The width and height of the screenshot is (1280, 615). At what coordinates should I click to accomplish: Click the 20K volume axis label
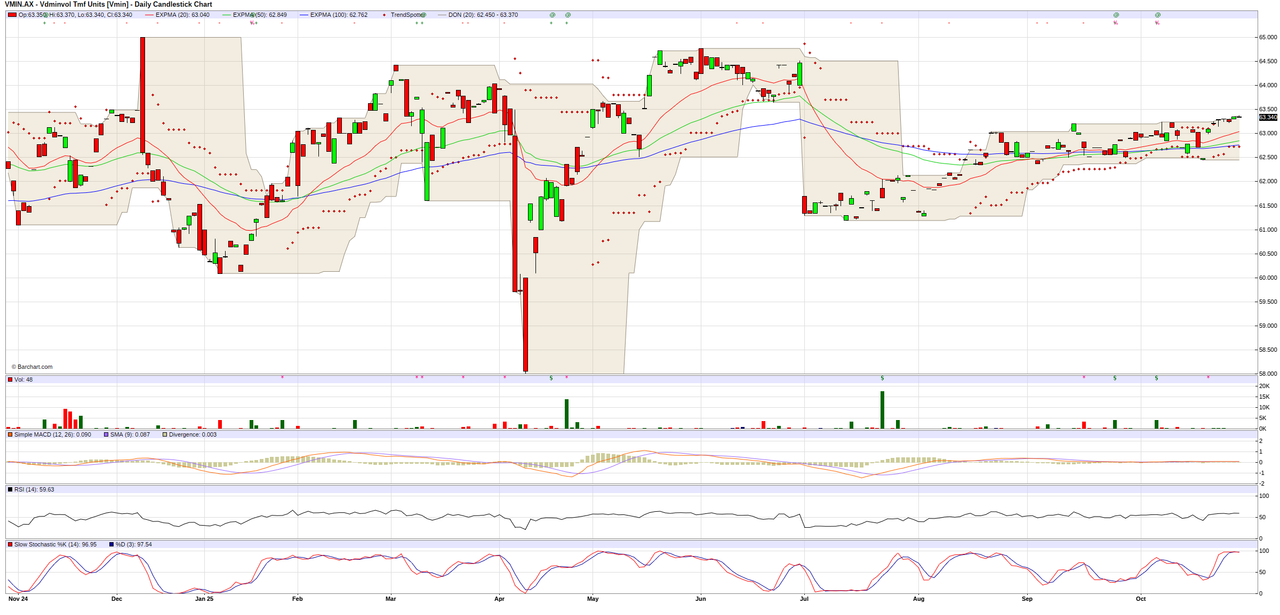(1264, 386)
